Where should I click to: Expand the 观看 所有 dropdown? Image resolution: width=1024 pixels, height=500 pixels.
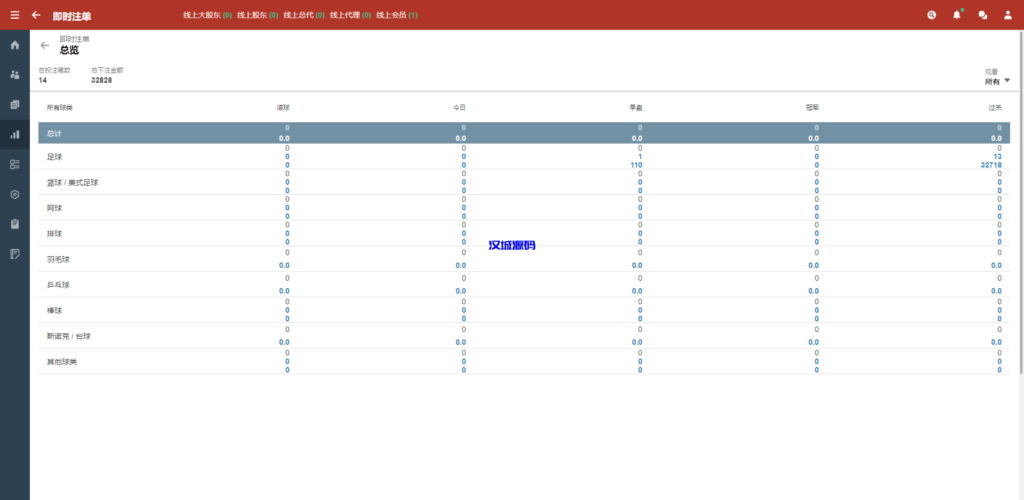pos(997,81)
